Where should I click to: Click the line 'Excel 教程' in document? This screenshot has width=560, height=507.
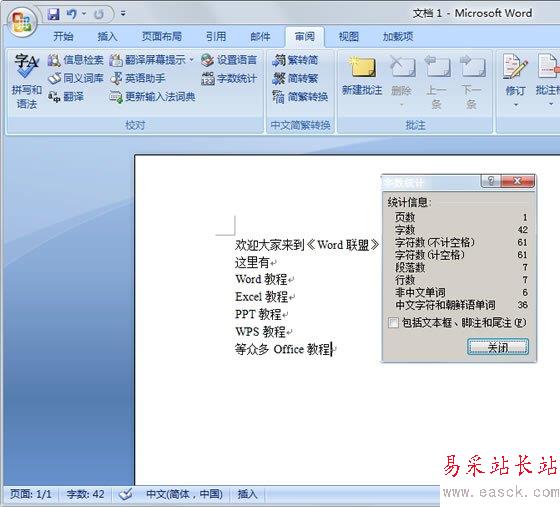(261, 297)
